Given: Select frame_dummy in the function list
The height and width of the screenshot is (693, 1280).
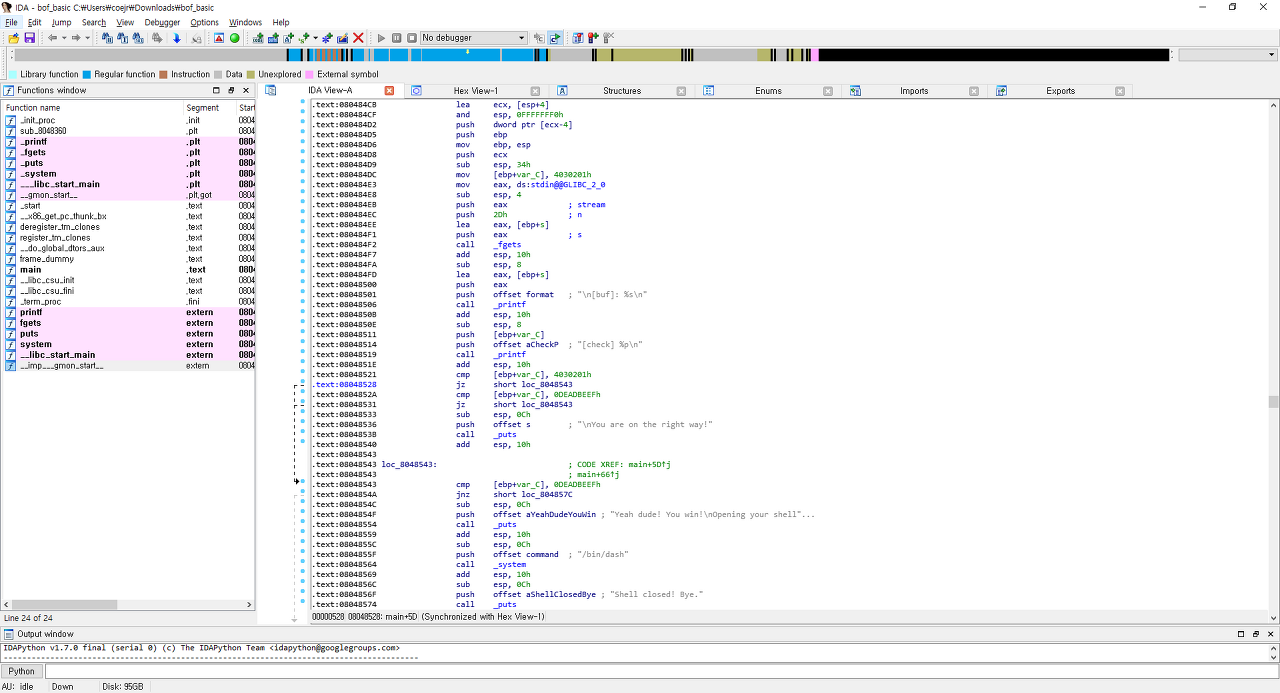Looking at the screenshot, I should pos(47,259).
